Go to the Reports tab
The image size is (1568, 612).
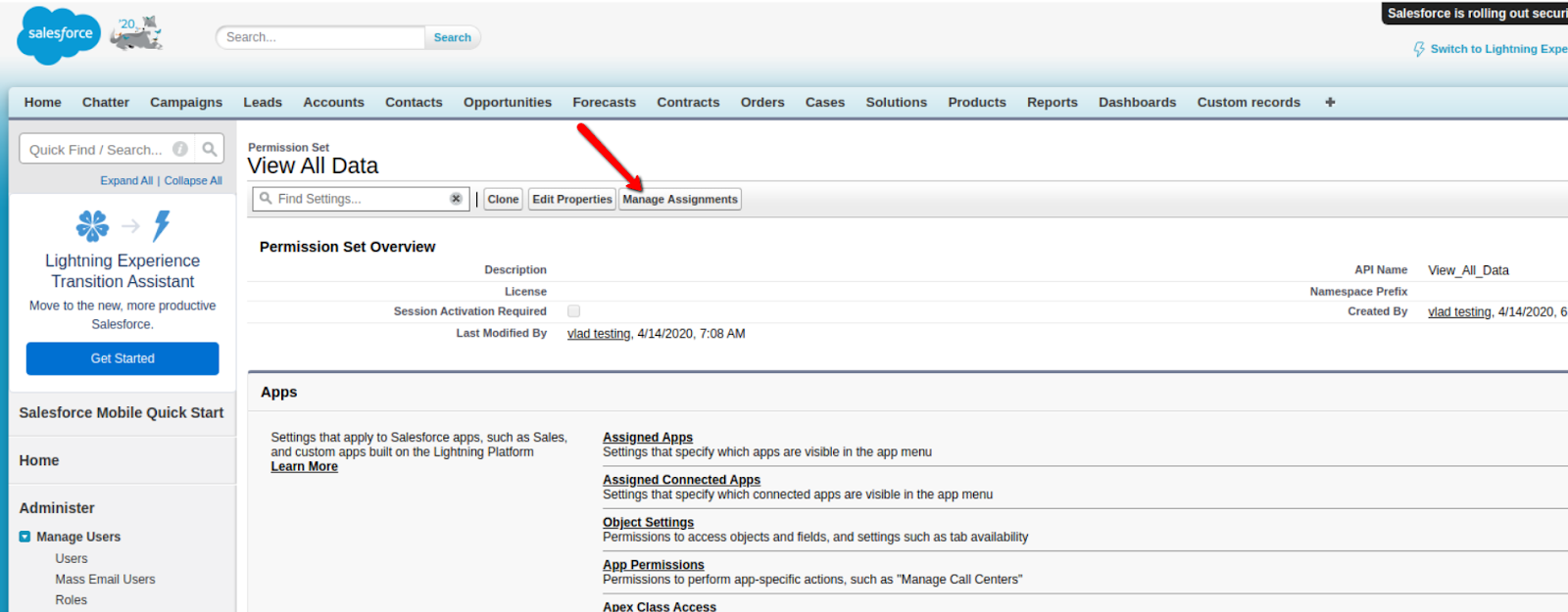pos(1053,102)
